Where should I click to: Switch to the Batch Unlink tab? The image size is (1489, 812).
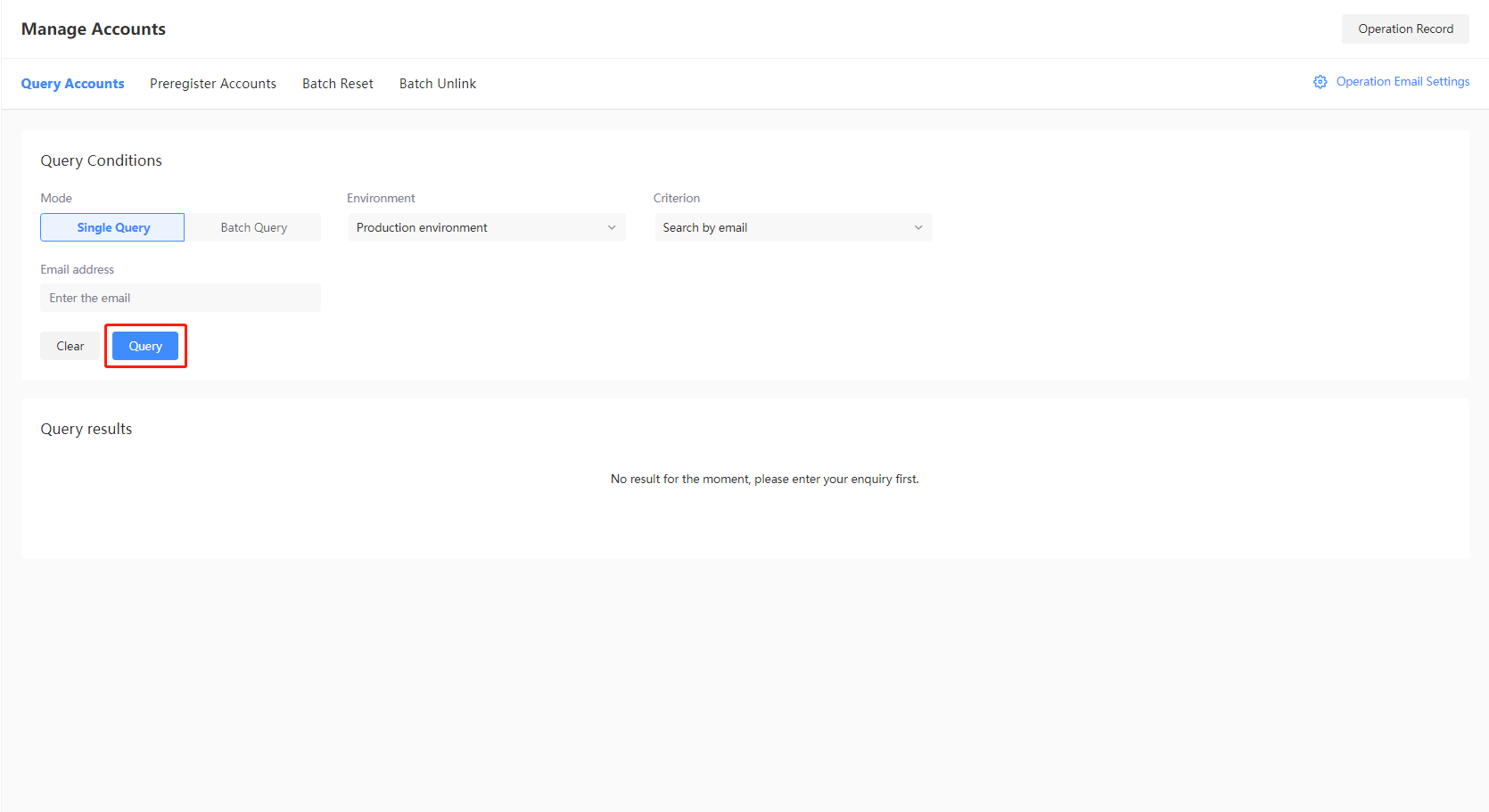point(437,83)
